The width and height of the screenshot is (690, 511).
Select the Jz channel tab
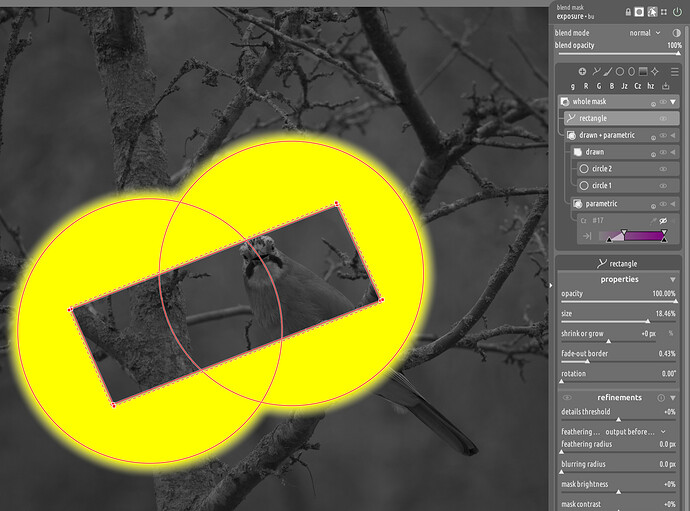[x=624, y=86]
